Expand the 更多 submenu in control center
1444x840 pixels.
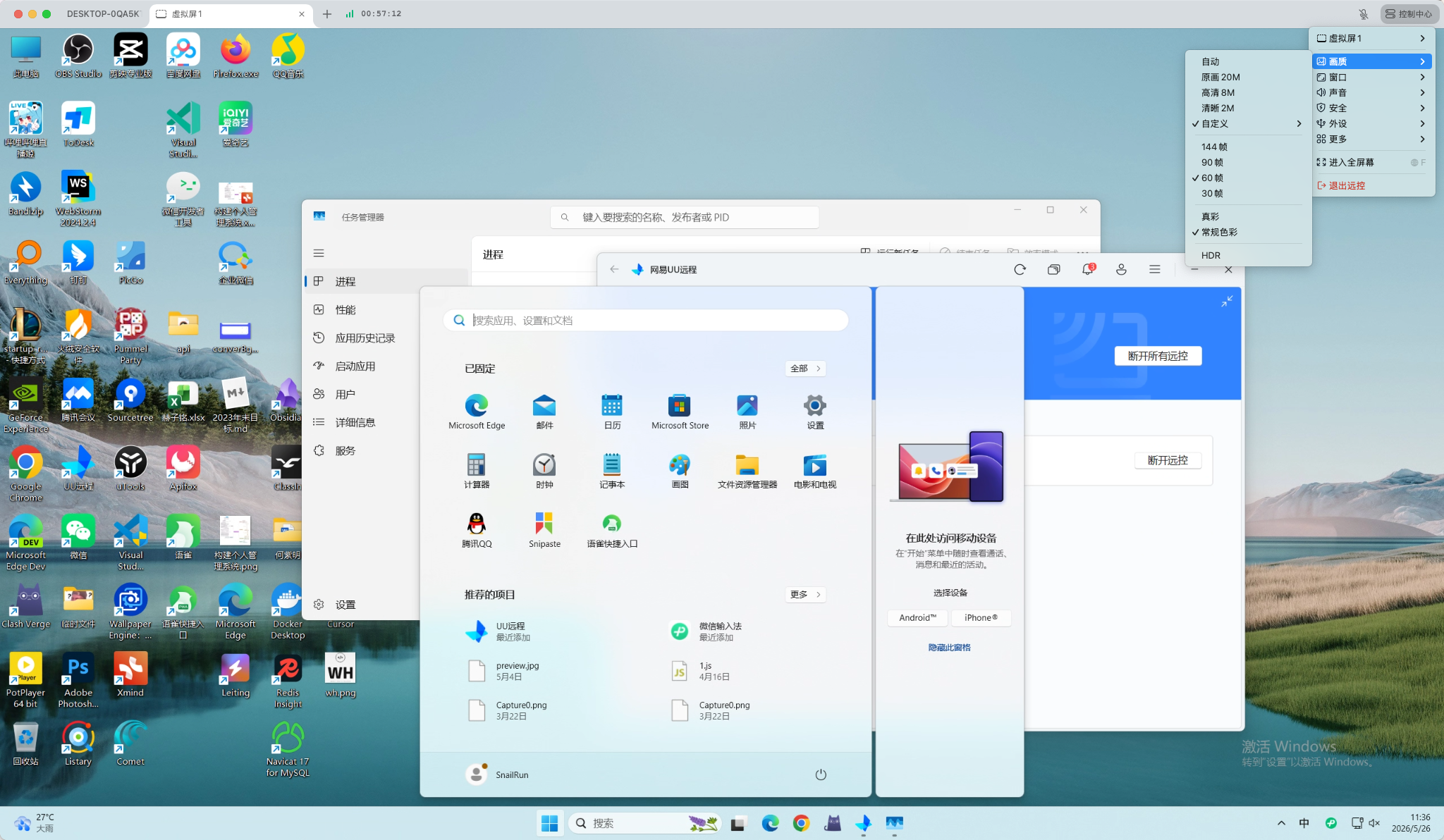pyautogui.click(x=1371, y=139)
